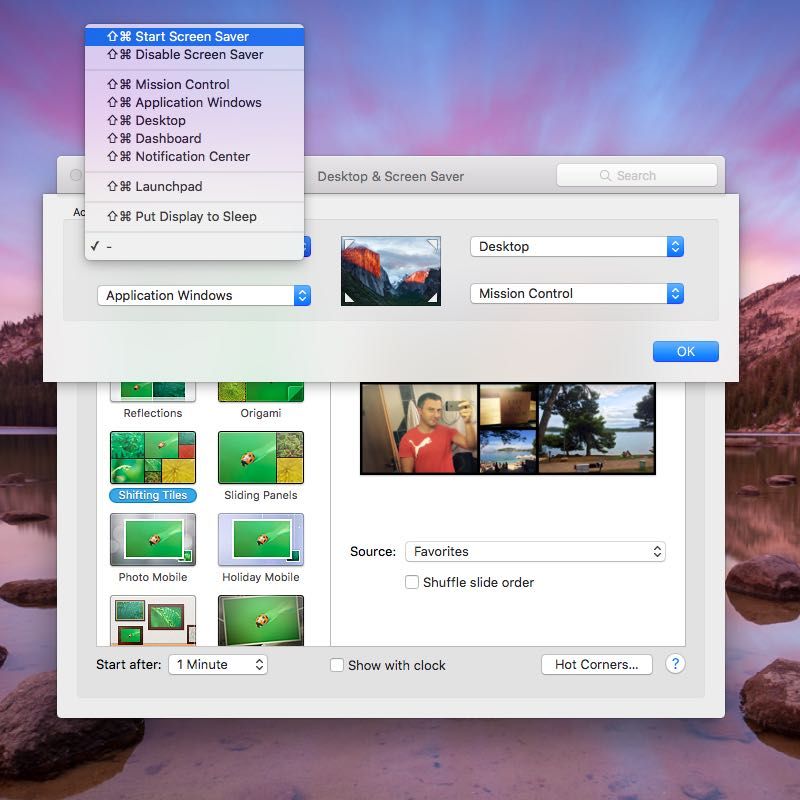Click the Sliding Panels label

pos(261,495)
